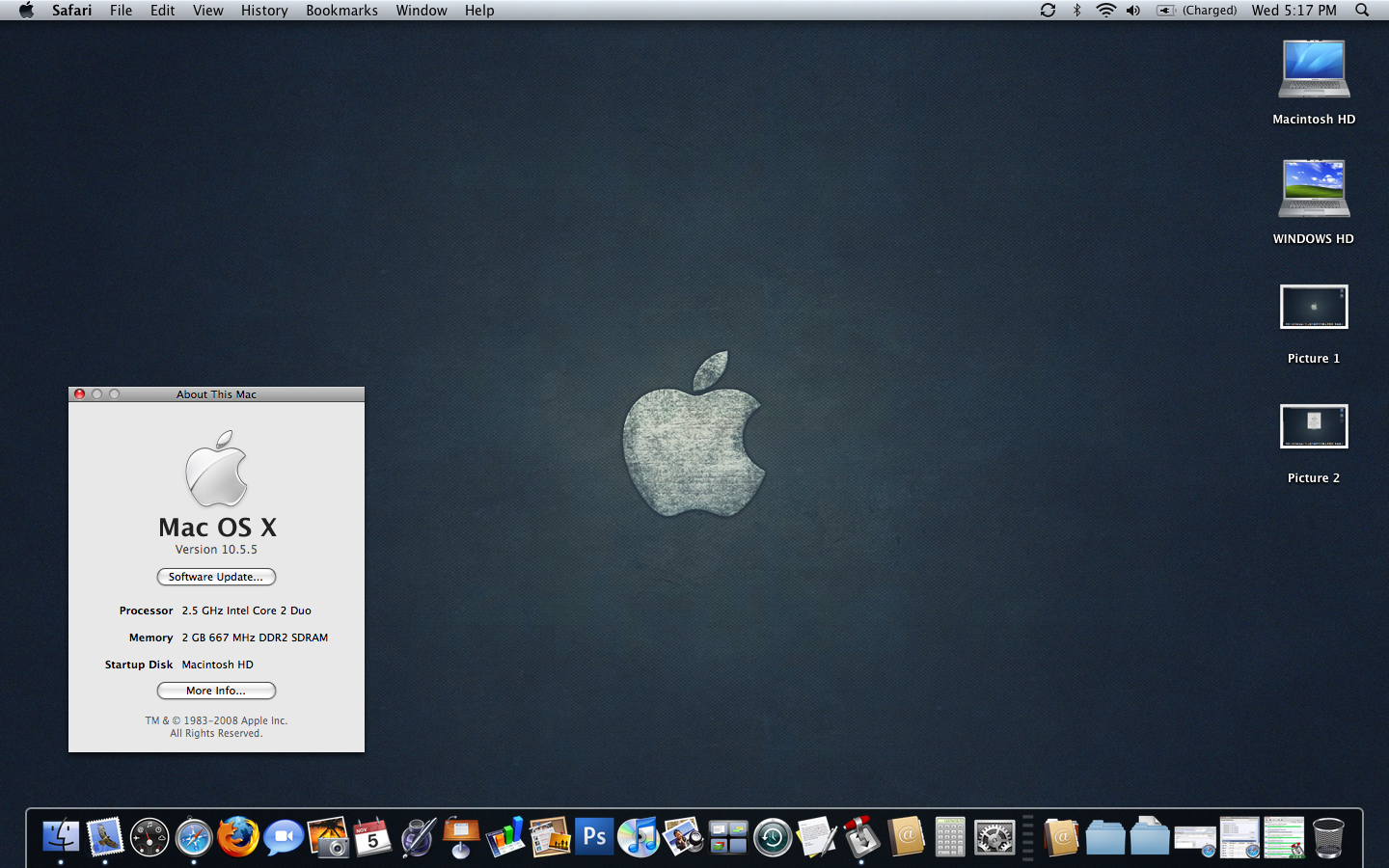Open the Apple menu
Image resolution: width=1389 pixels, height=868 pixels.
pyautogui.click(x=26, y=11)
